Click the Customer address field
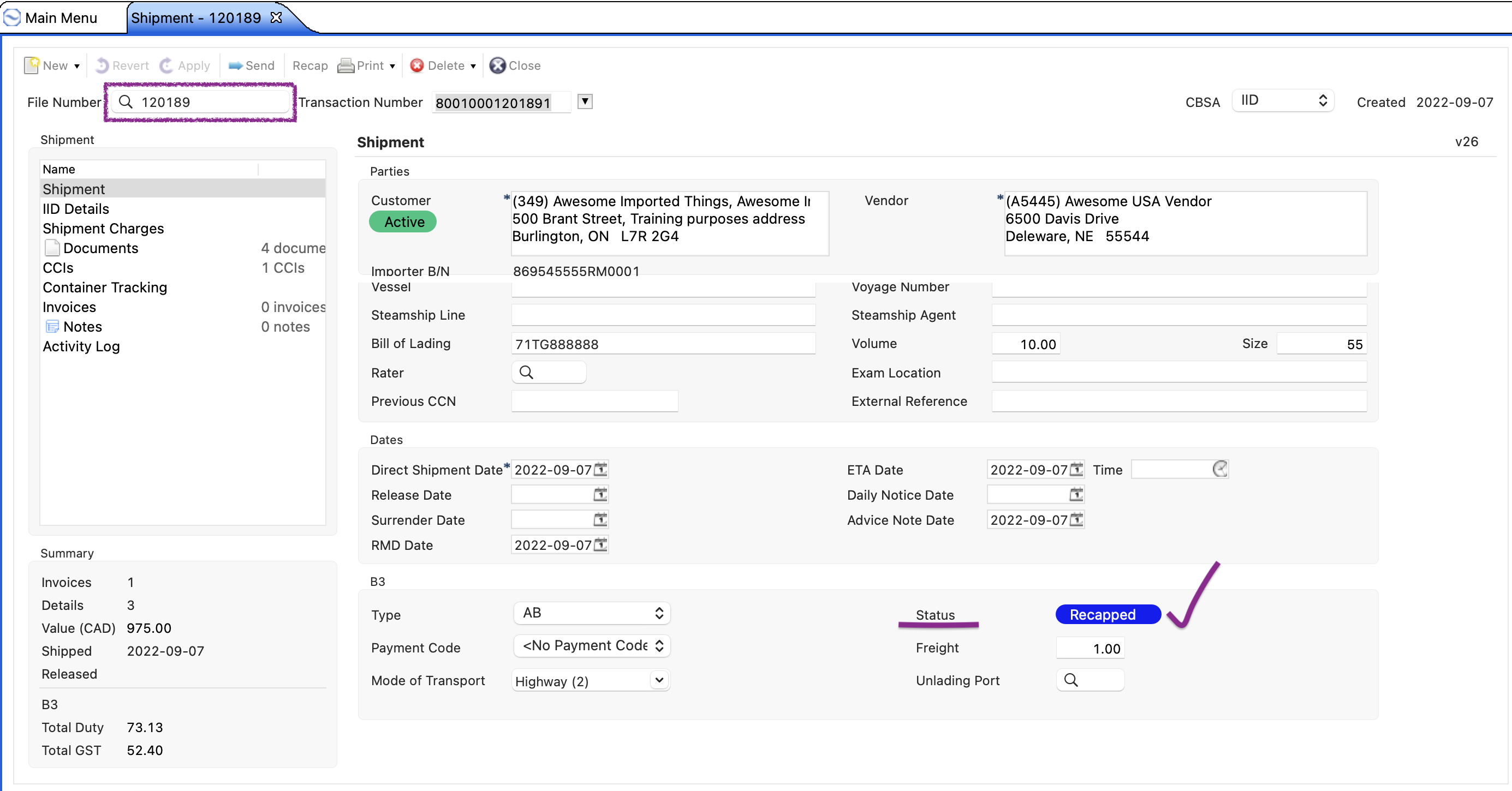 pyautogui.click(x=670, y=223)
